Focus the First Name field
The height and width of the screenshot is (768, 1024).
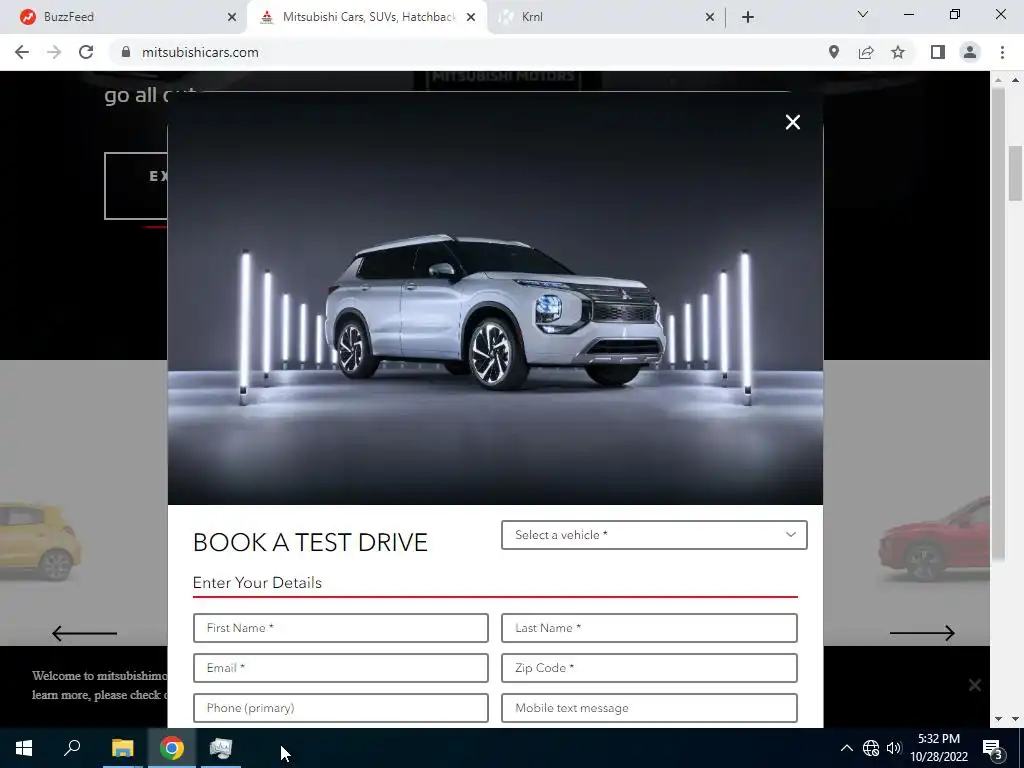pyautogui.click(x=340, y=628)
